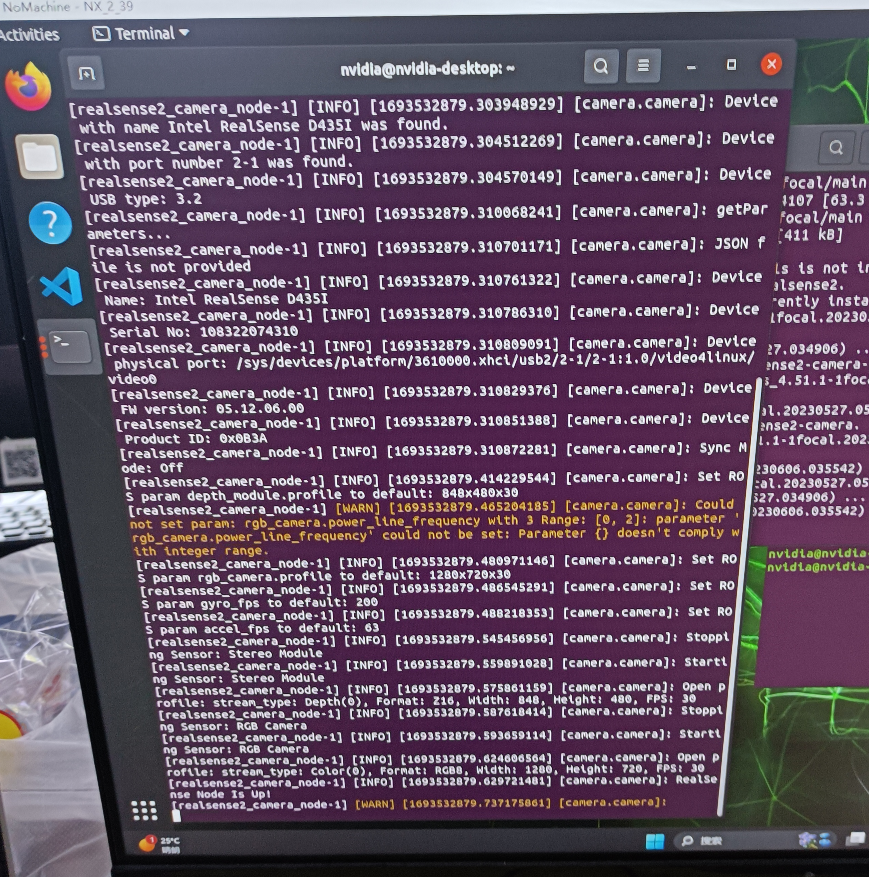Click the terminal search magnifier button
Image resolution: width=869 pixels, height=877 pixels.
click(x=601, y=66)
